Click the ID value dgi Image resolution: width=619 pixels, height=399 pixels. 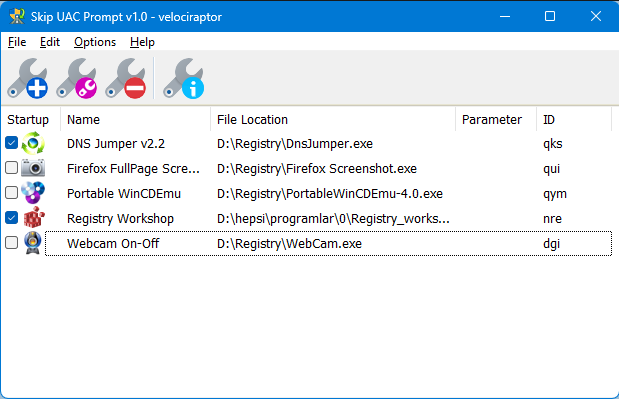pyautogui.click(x=551, y=244)
